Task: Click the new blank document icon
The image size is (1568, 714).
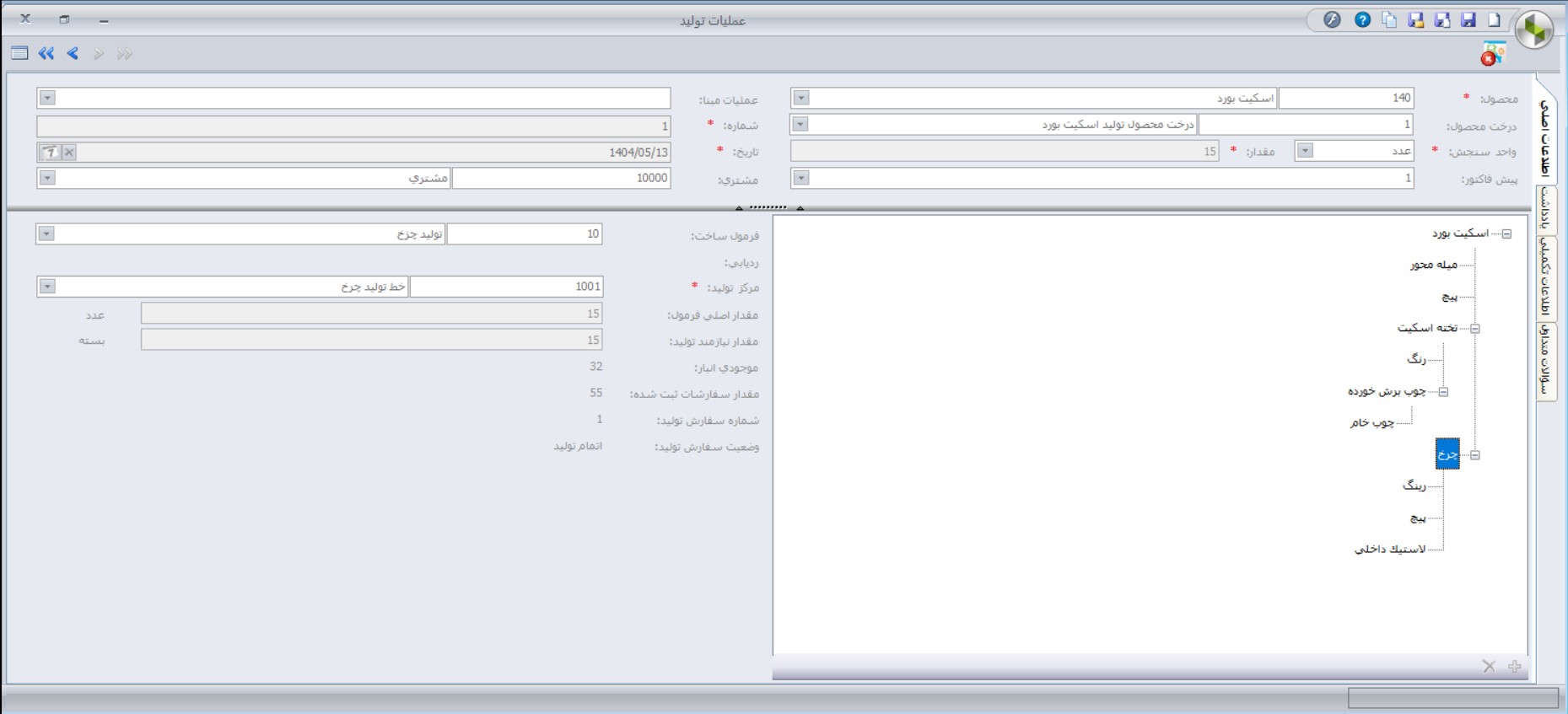Action: tap(1494, 20)
